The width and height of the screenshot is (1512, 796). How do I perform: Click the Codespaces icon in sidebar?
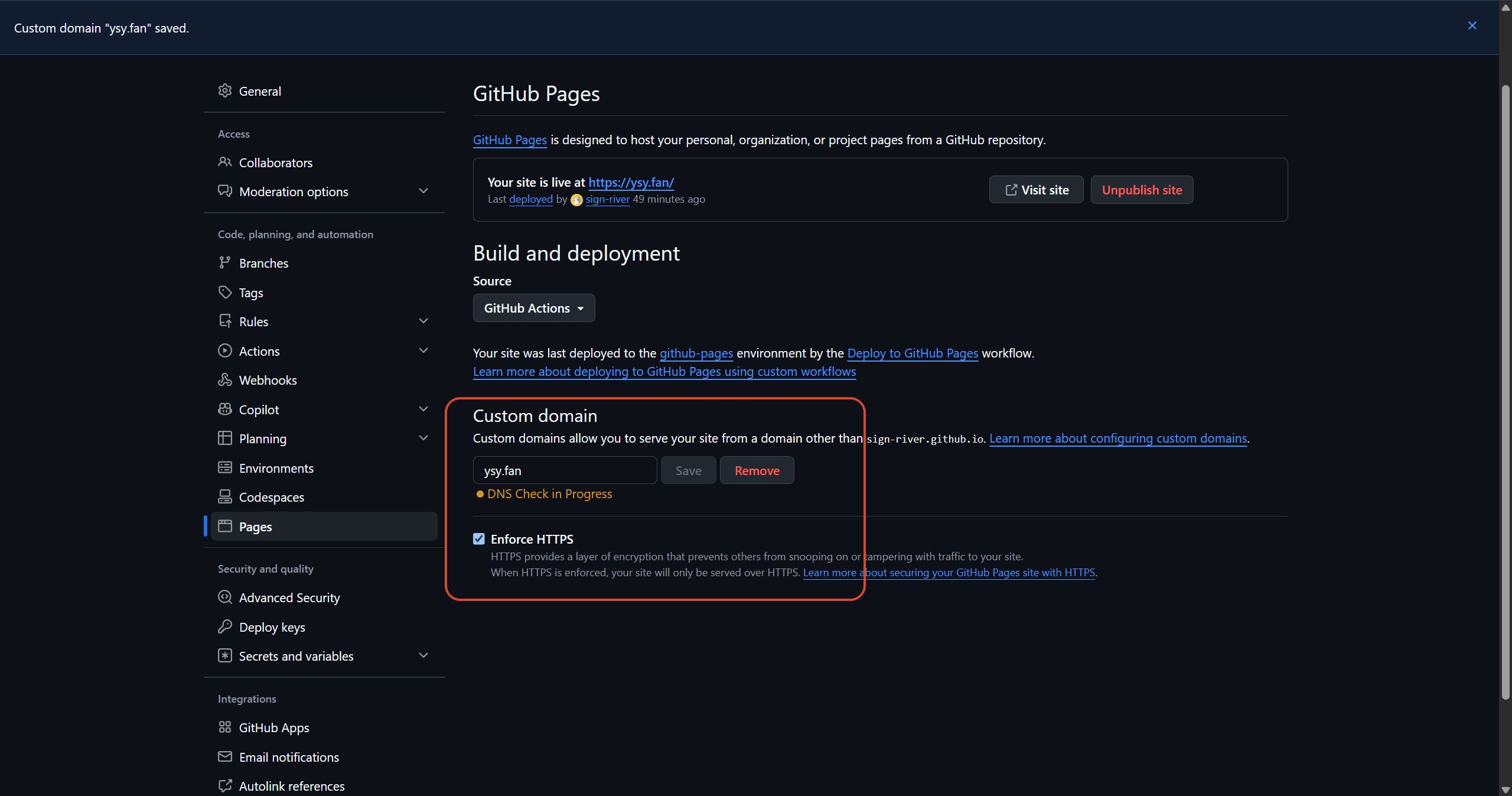point(225,496)
